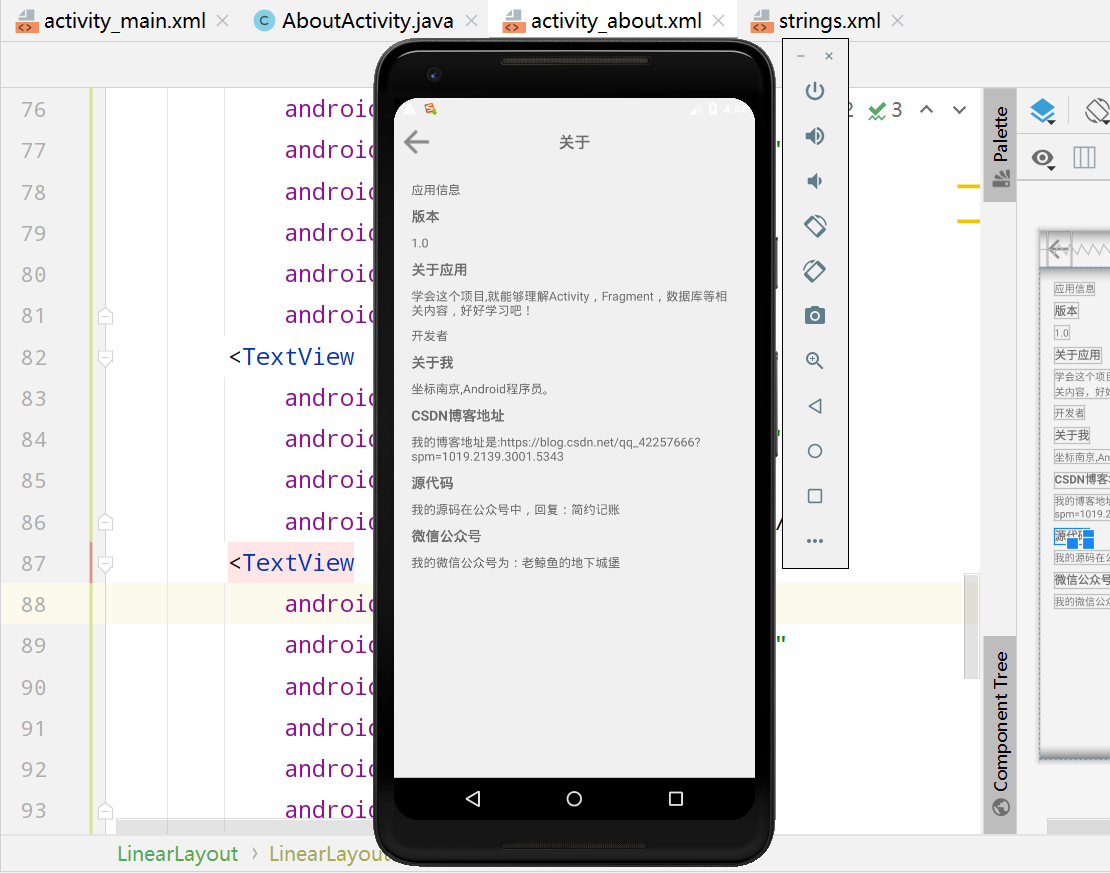Select the selected '源代码' view in design preview
The width and height of the screenshot is (1110, 873).
[x=1072, y=536]
